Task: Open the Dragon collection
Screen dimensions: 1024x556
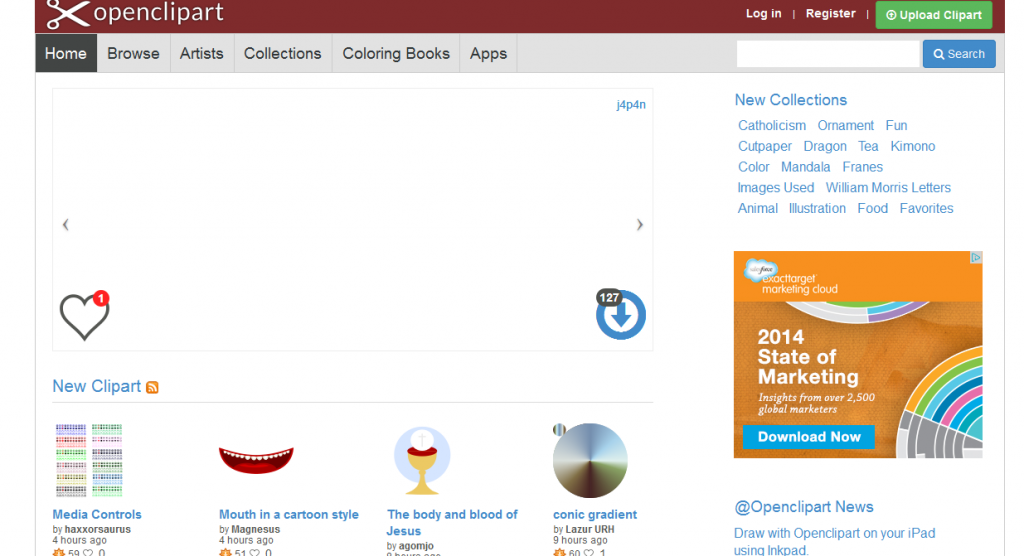Action: point(825,146)
